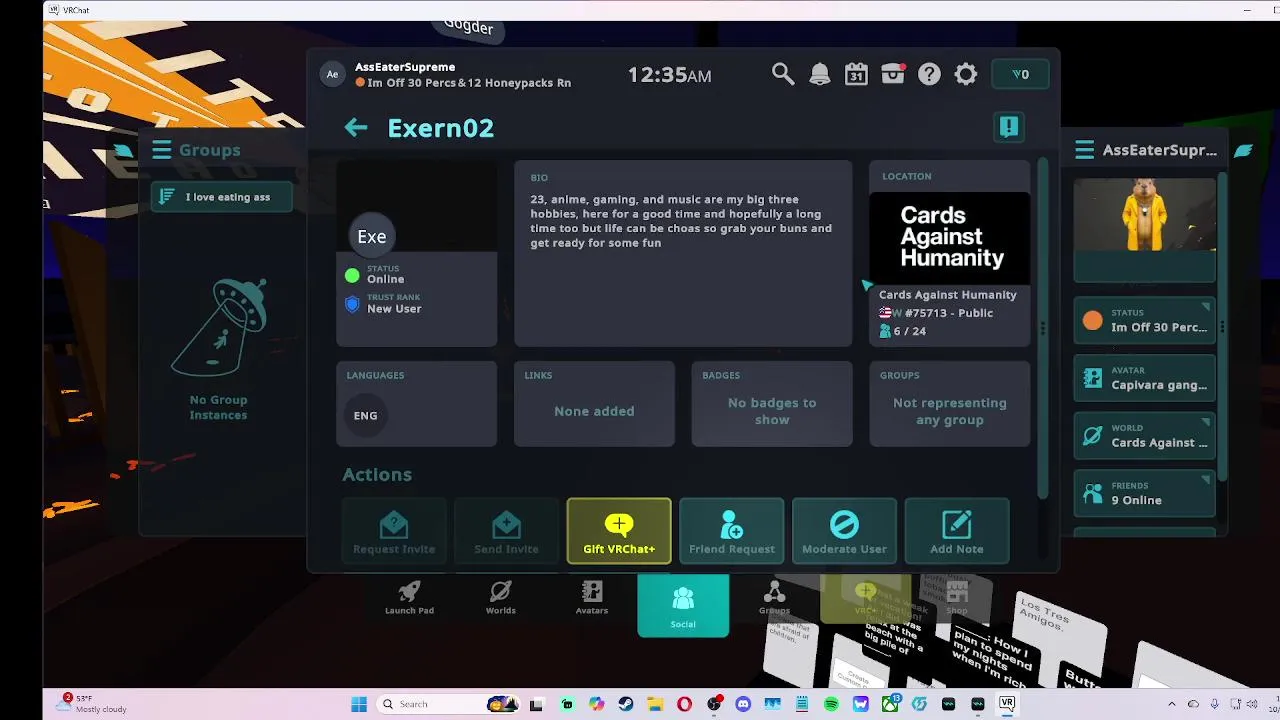Add Note for this user
This screenshot has height=720, width=1280.
coord(957,531)
